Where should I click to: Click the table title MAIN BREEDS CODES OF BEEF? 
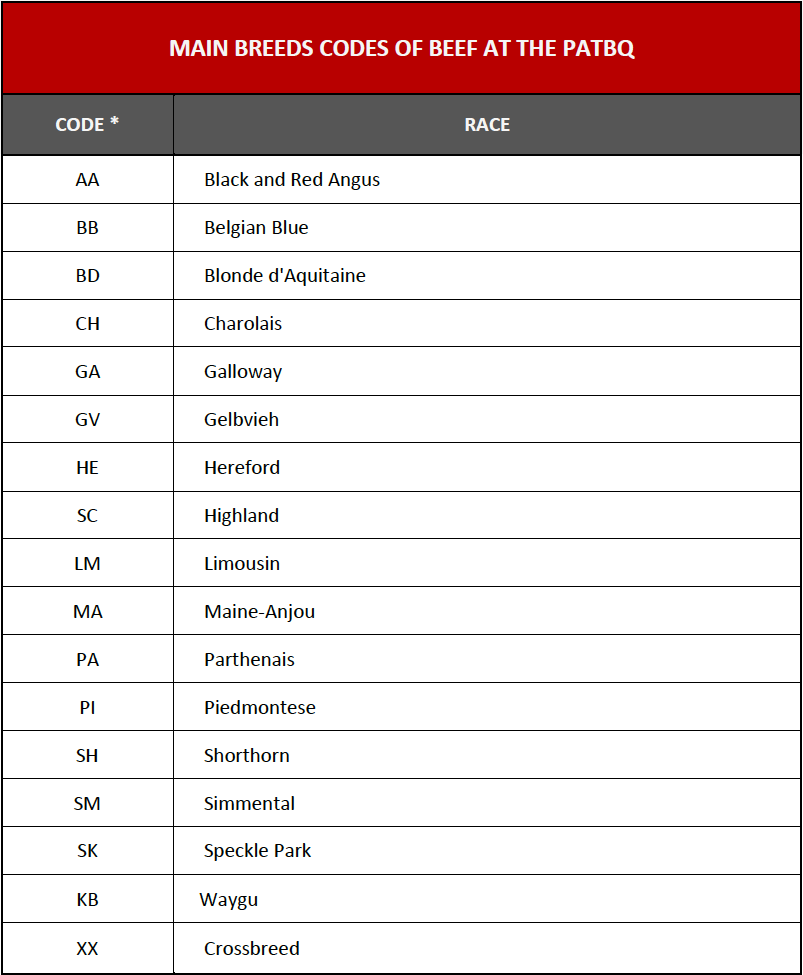click(402, 49)
